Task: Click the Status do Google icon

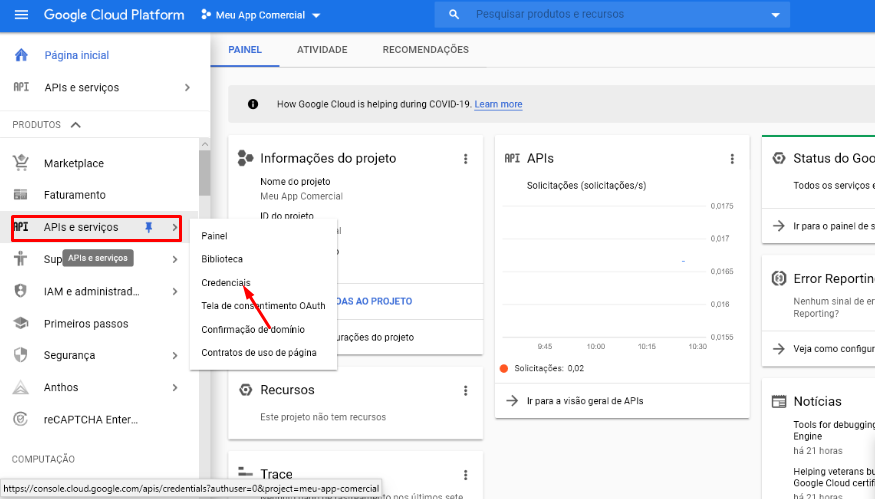Action: [x=778, y=158]
